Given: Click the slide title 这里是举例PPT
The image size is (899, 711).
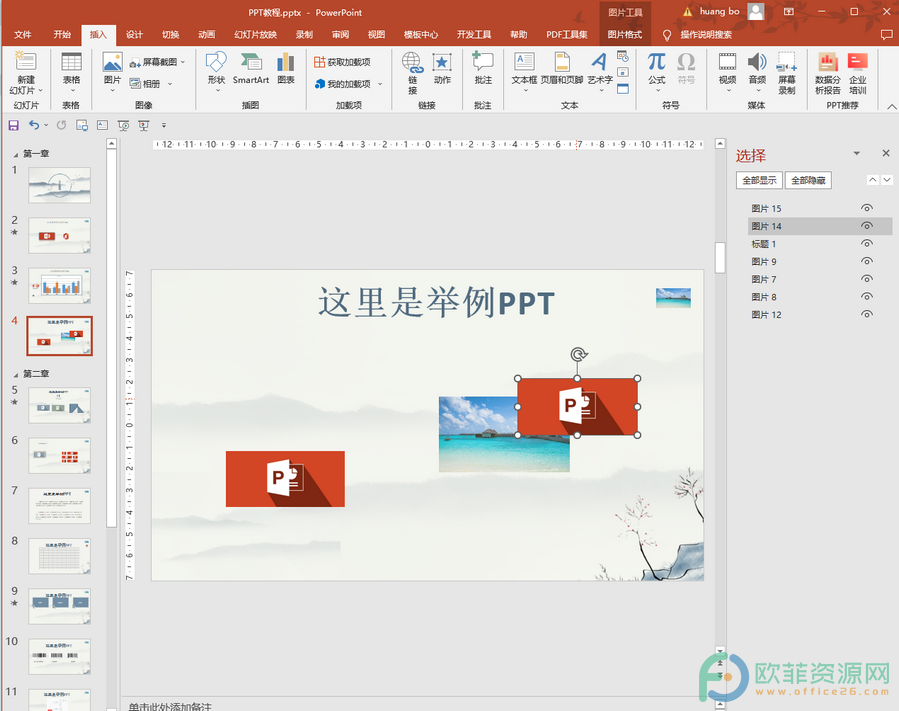Looking at the screenshot, I should pos(436,303).
